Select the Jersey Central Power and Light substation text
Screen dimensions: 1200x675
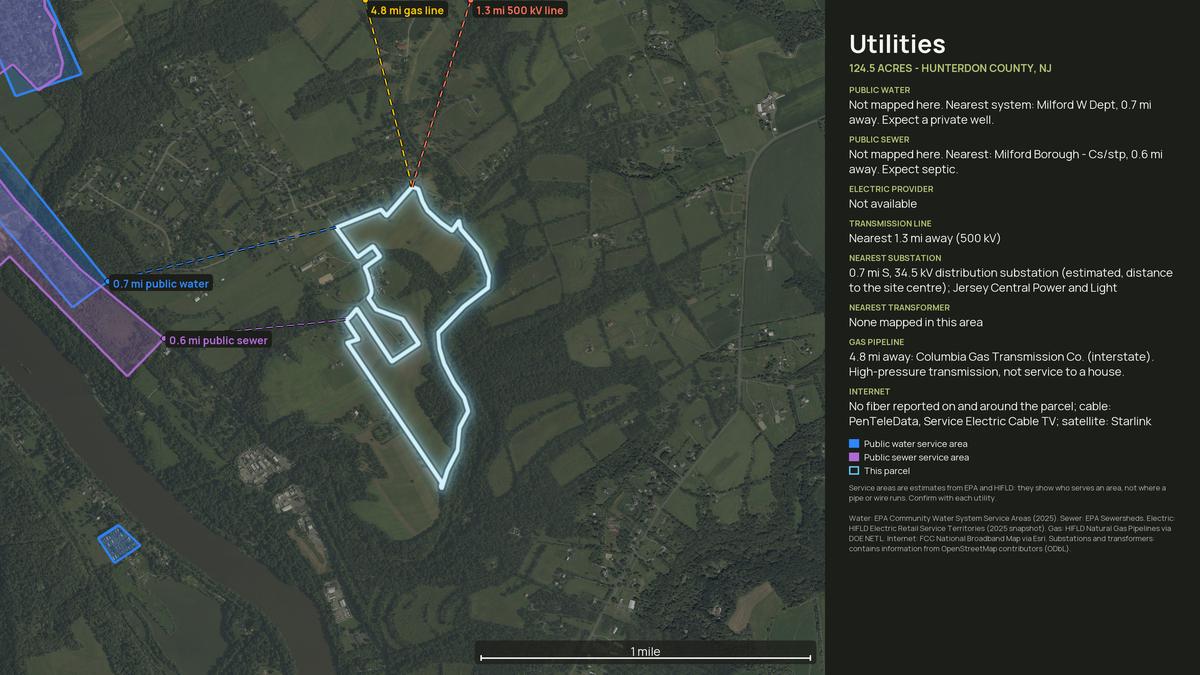pyautogui.click(x=1011, y=280)
